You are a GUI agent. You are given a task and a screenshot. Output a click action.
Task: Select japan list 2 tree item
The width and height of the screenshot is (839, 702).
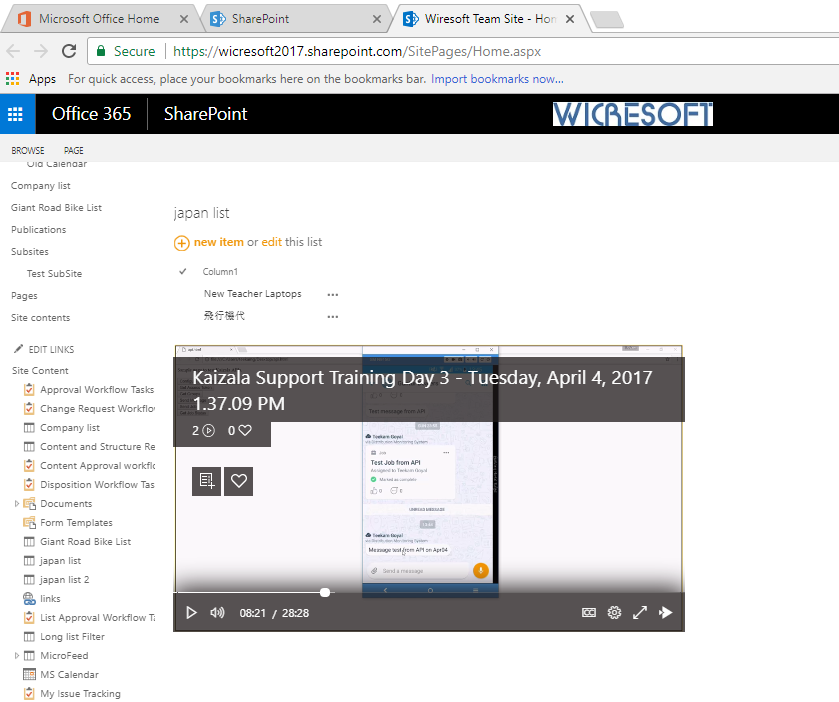pyautogui.click(x=64, y=579)
